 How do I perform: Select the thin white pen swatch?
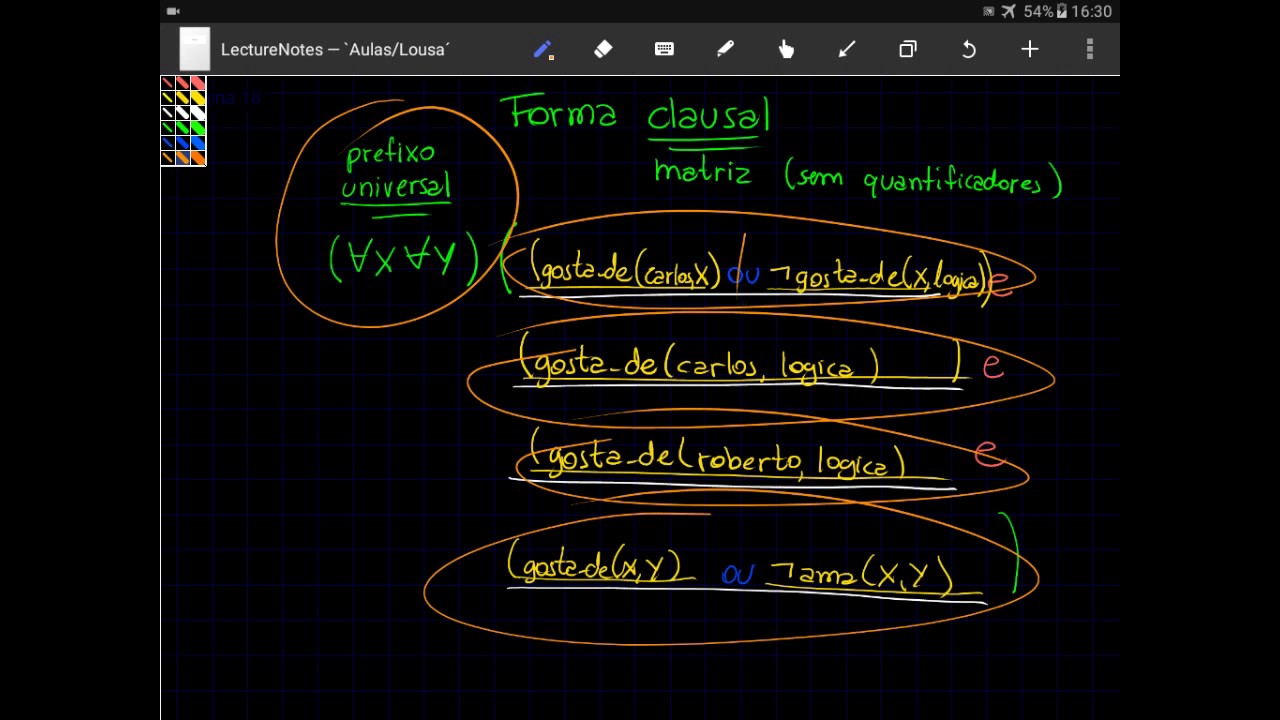click(168, 113)
